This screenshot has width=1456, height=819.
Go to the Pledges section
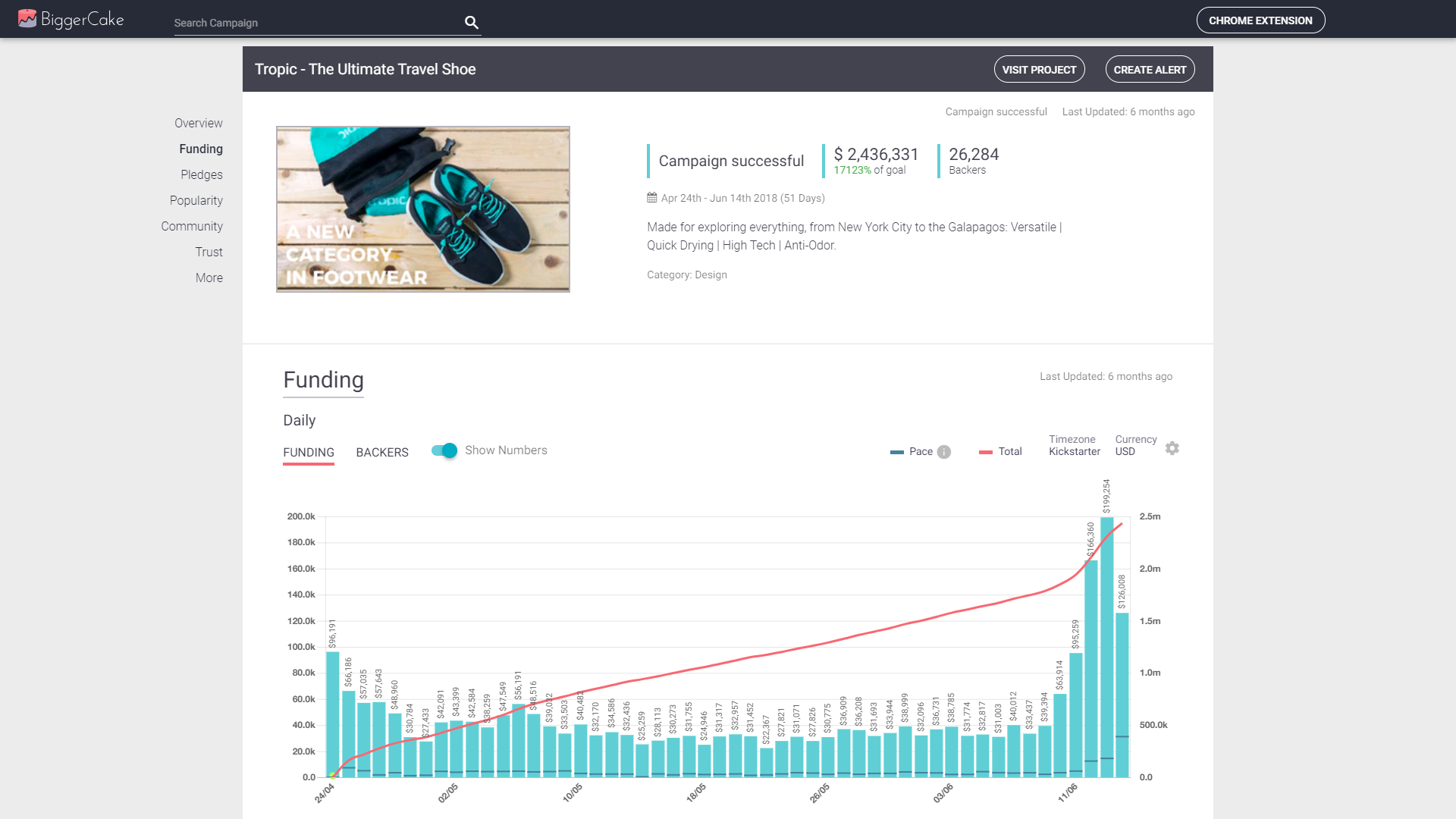coord(201,174)
